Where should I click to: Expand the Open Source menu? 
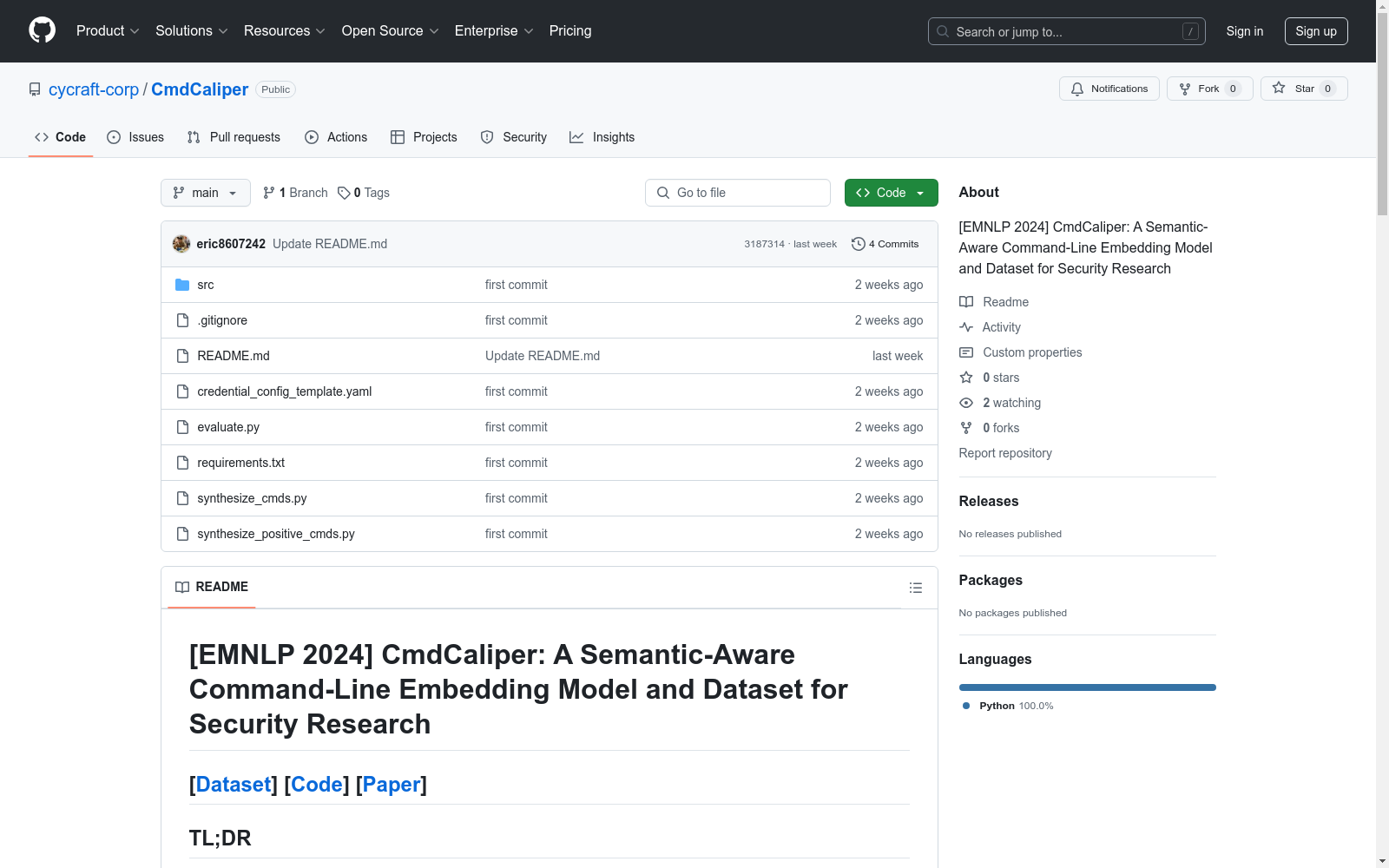[391, 31]
